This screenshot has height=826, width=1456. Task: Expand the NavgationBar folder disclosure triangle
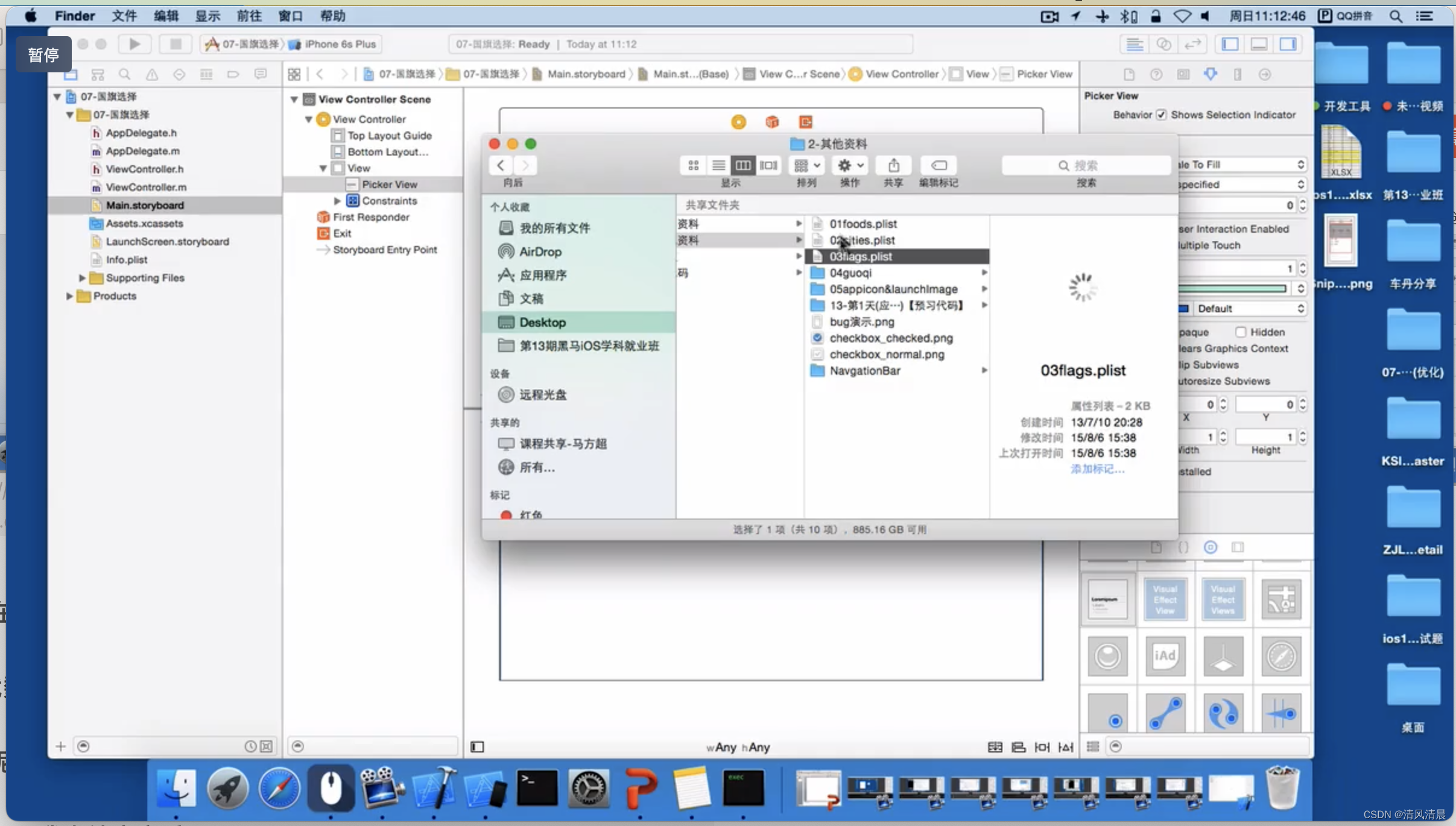point(983,370)
